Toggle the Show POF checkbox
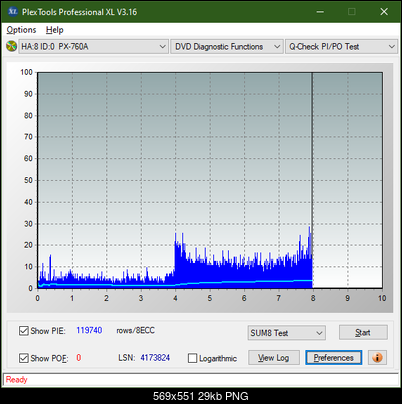The height and width of the screenshot is (404, 402). [24, 358]
